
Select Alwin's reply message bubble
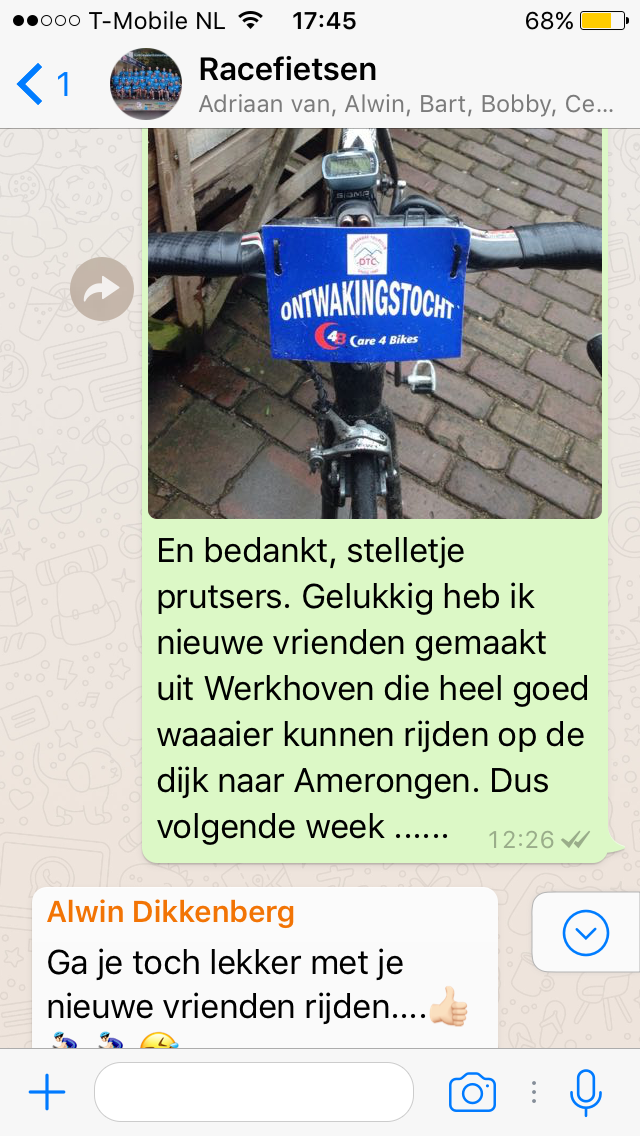pyautogui.click(x=265, y=968)
